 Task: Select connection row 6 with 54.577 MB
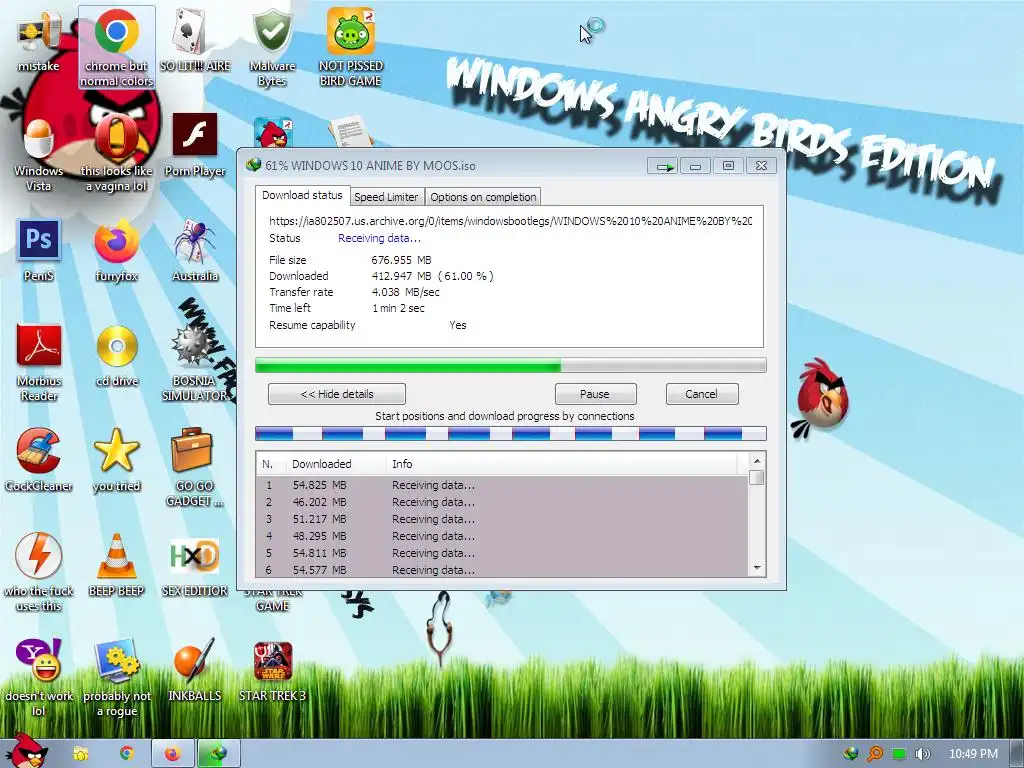click(502, 569)
